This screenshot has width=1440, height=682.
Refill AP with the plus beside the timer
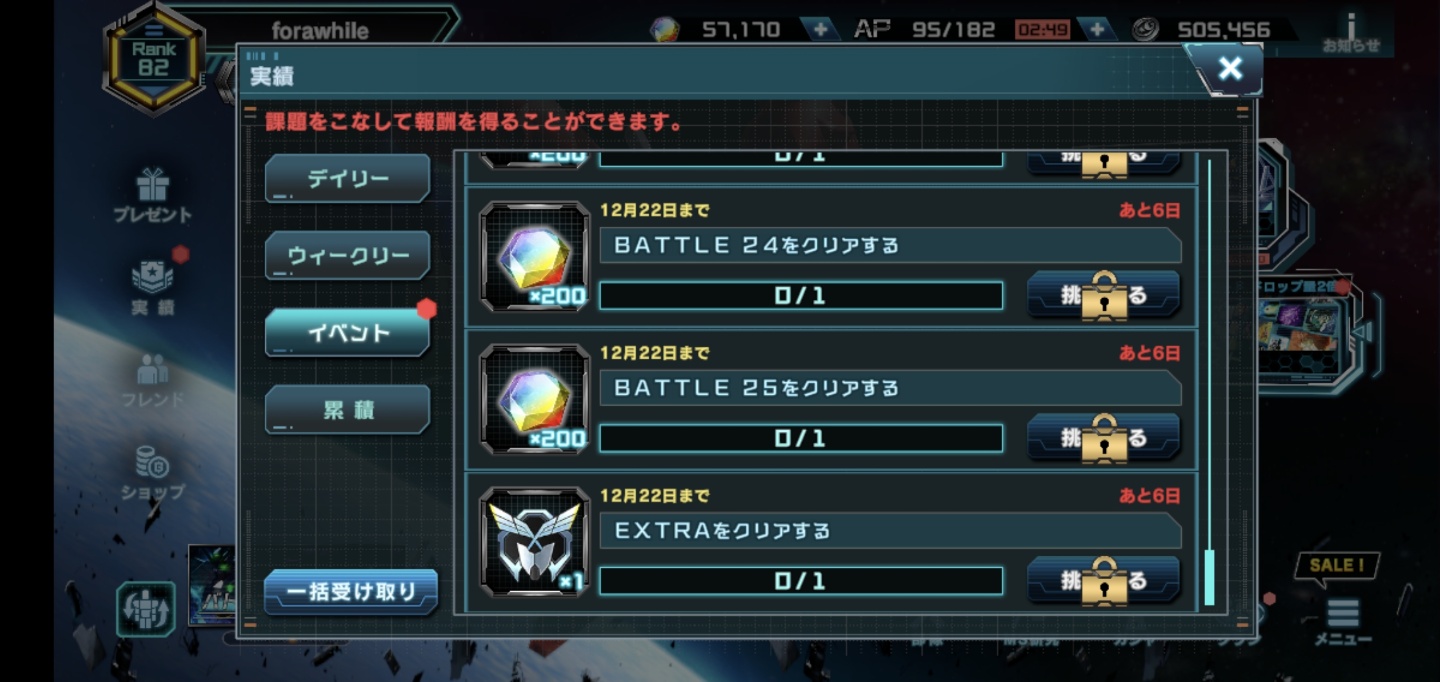pyautogui.click(x=1097, y=29)
